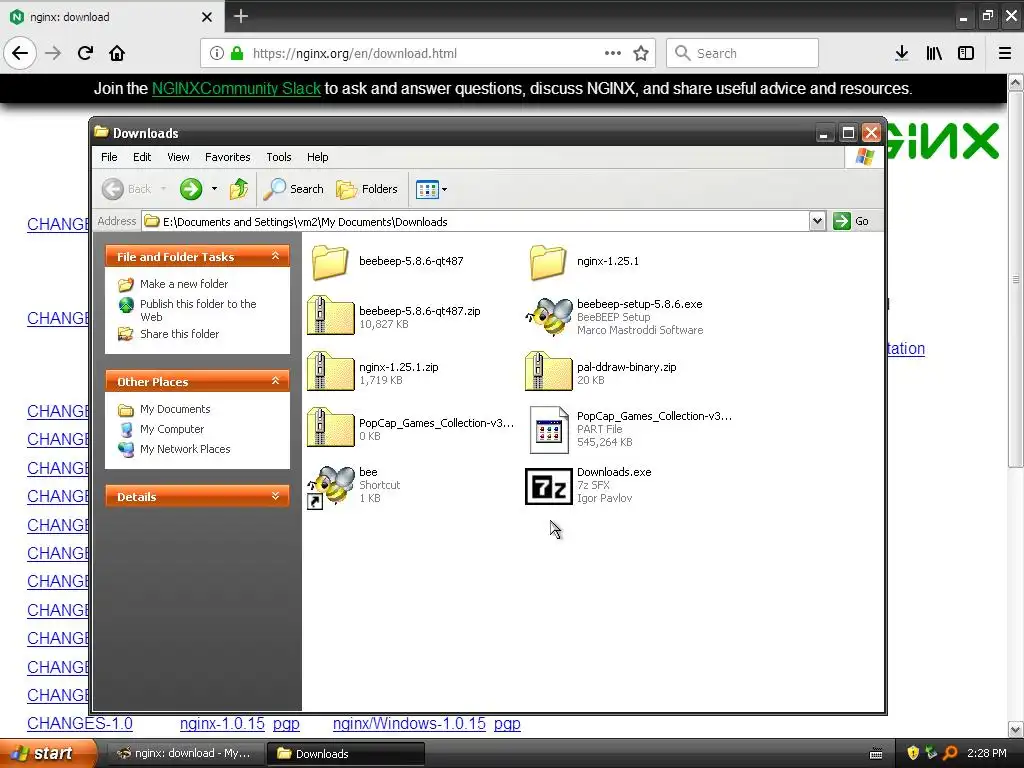Open the NGINXCommunity Slack link
The image size is (1024, 768).
click(x=236, y=88)
